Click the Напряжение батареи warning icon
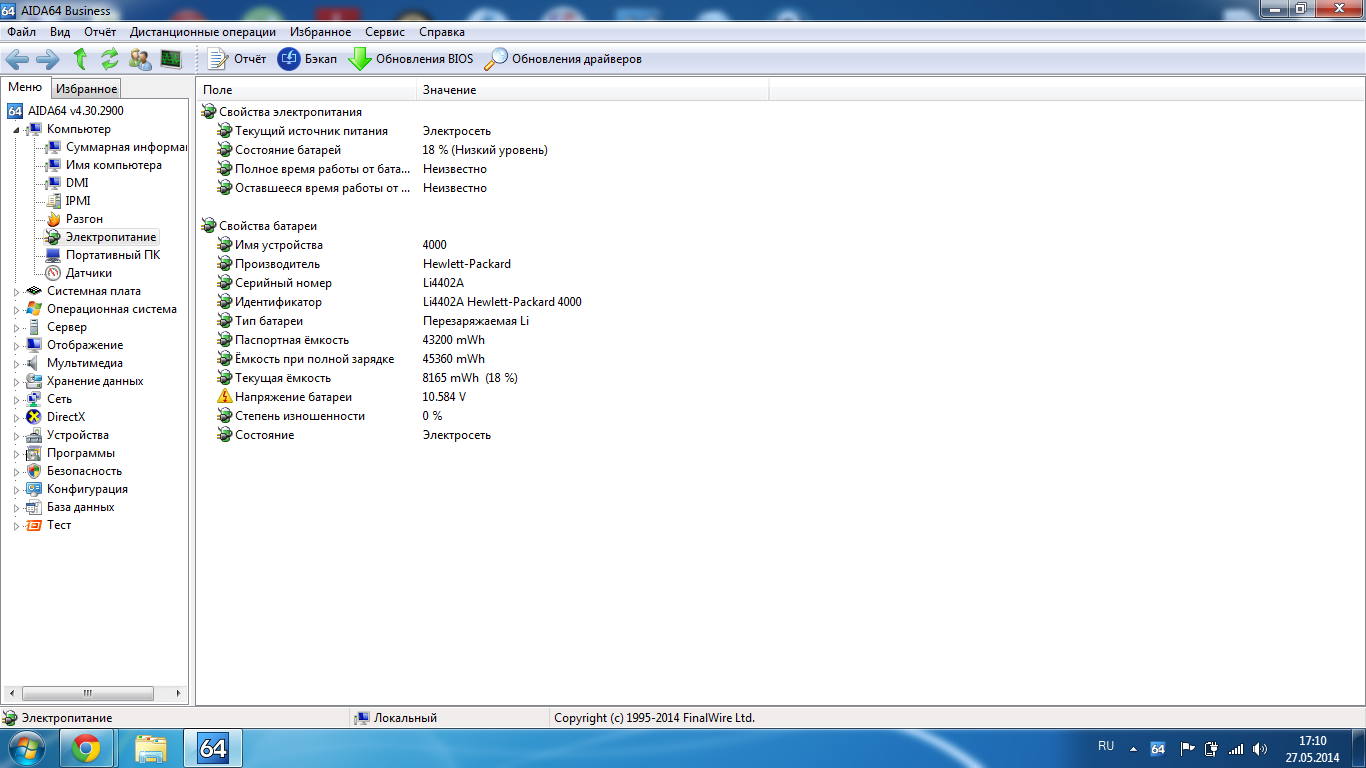Screen dimensions: 1366x768 coord(225,397)
